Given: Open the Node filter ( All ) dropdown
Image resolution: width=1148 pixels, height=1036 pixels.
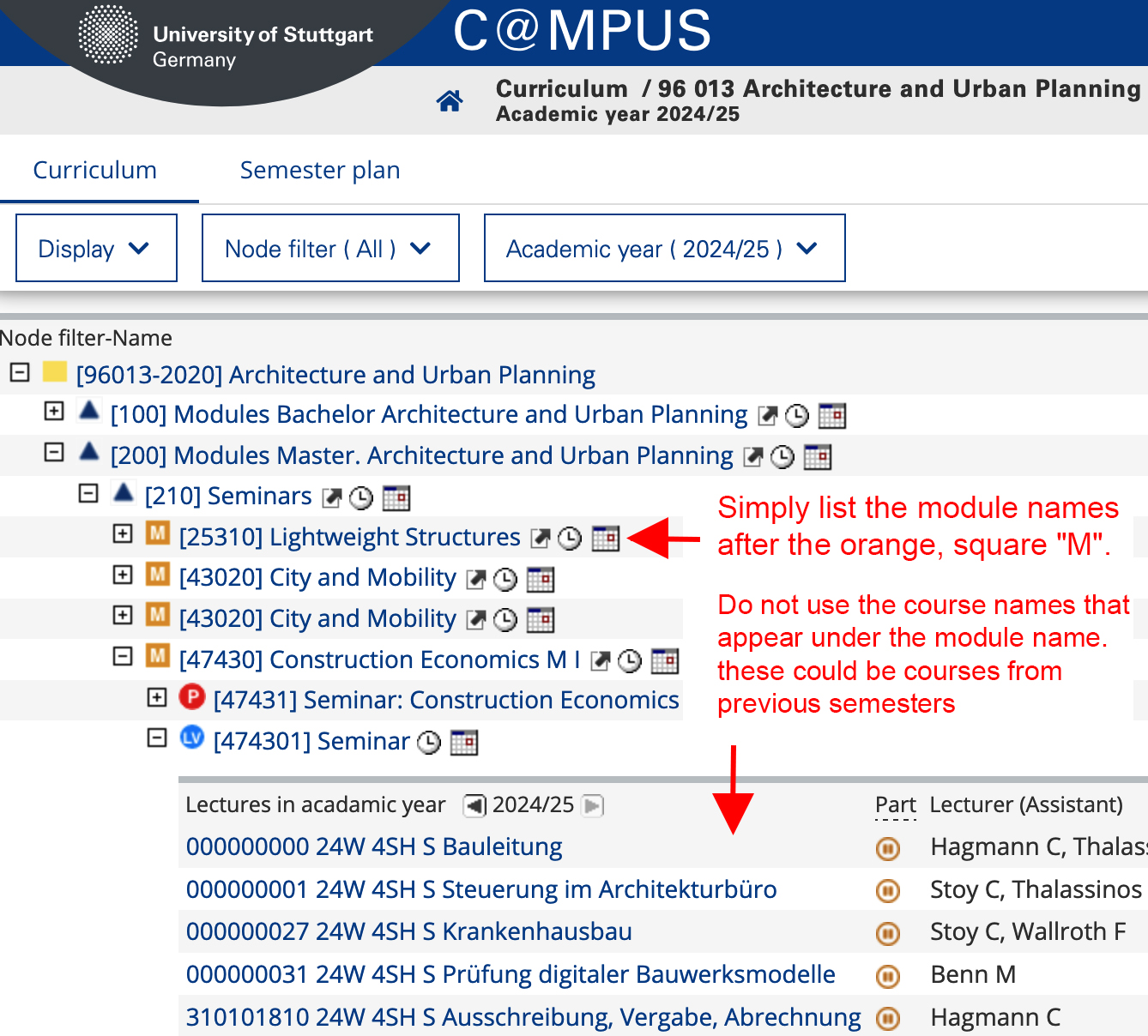Looking at the screenshot, I should pos(330,248).
